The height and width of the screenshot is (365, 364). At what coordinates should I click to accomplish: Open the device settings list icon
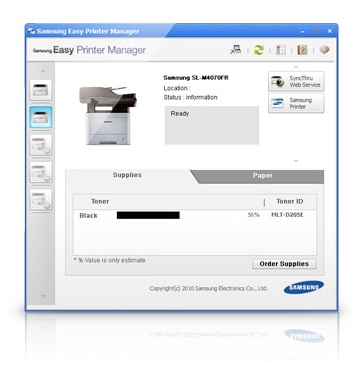281,50
